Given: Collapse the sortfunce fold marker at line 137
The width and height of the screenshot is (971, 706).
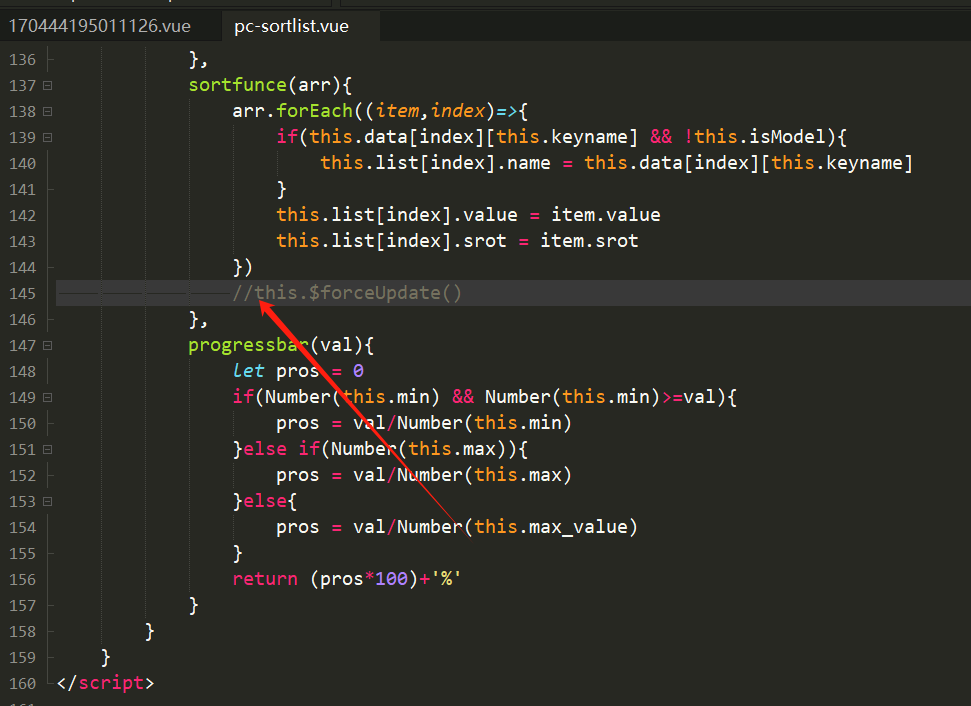Looking at the screenshot, I should pos(48,85).
